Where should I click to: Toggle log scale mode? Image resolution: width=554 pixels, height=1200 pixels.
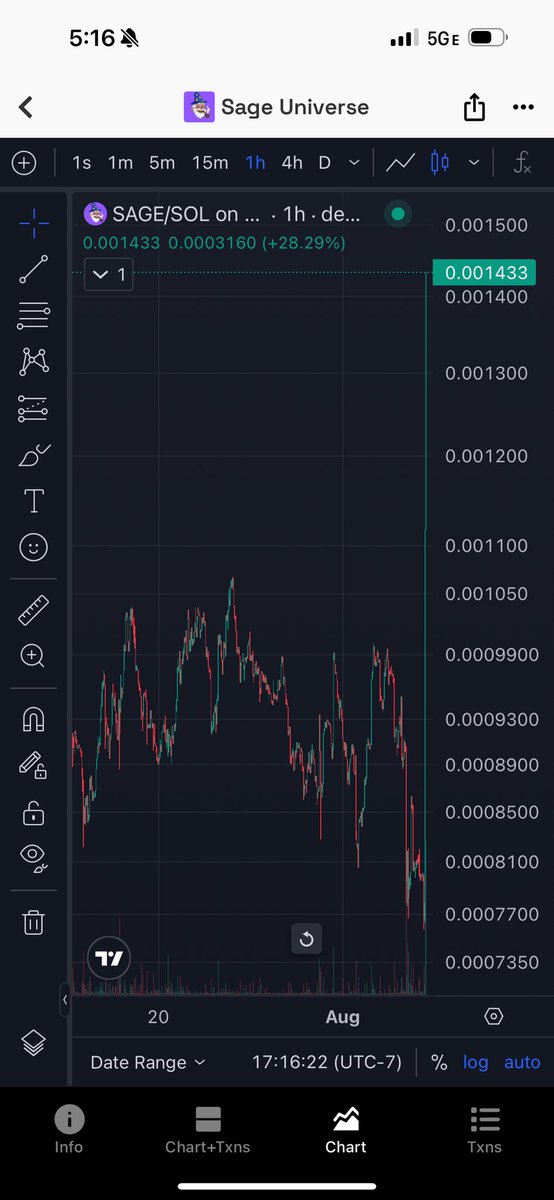[476, 1062]
